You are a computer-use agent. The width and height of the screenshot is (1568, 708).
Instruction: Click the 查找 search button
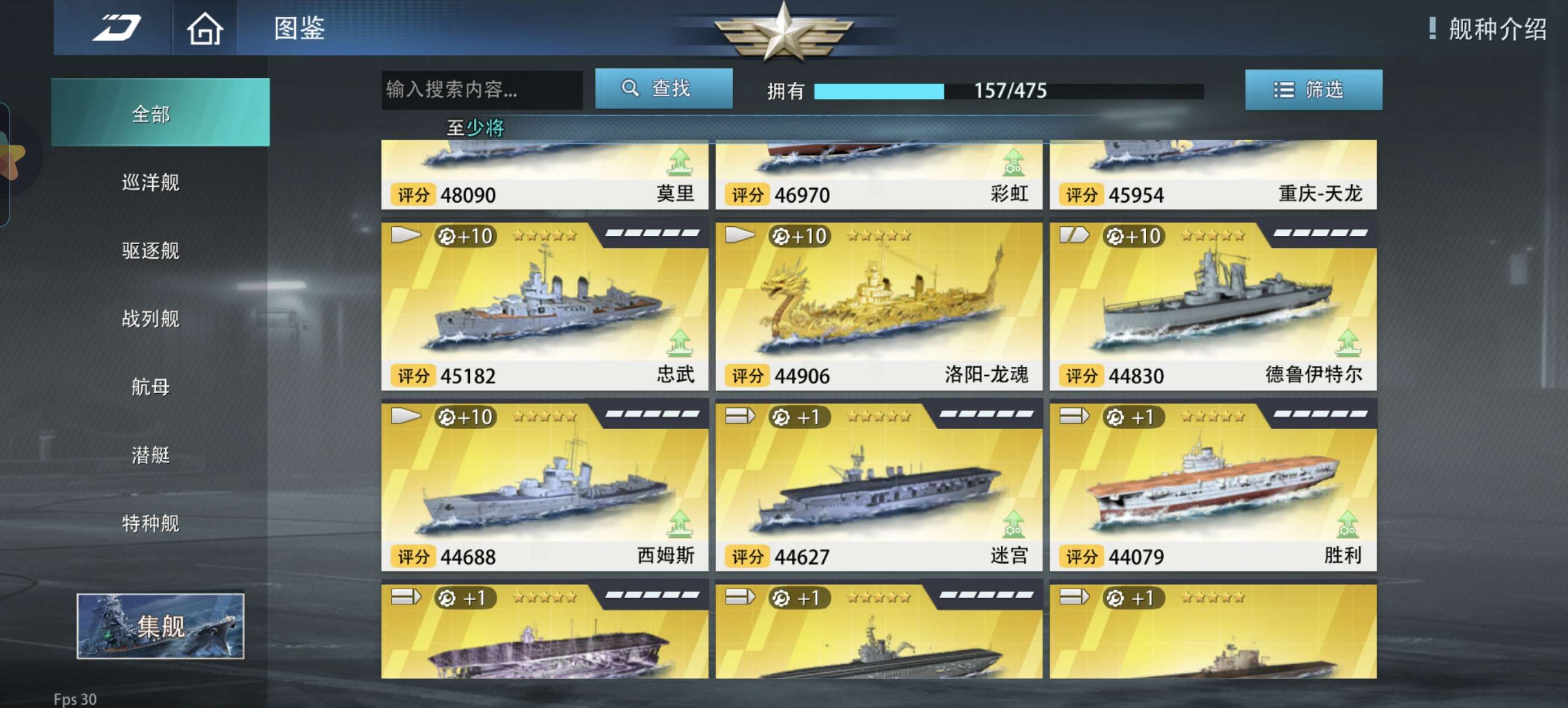pos(664,88)
